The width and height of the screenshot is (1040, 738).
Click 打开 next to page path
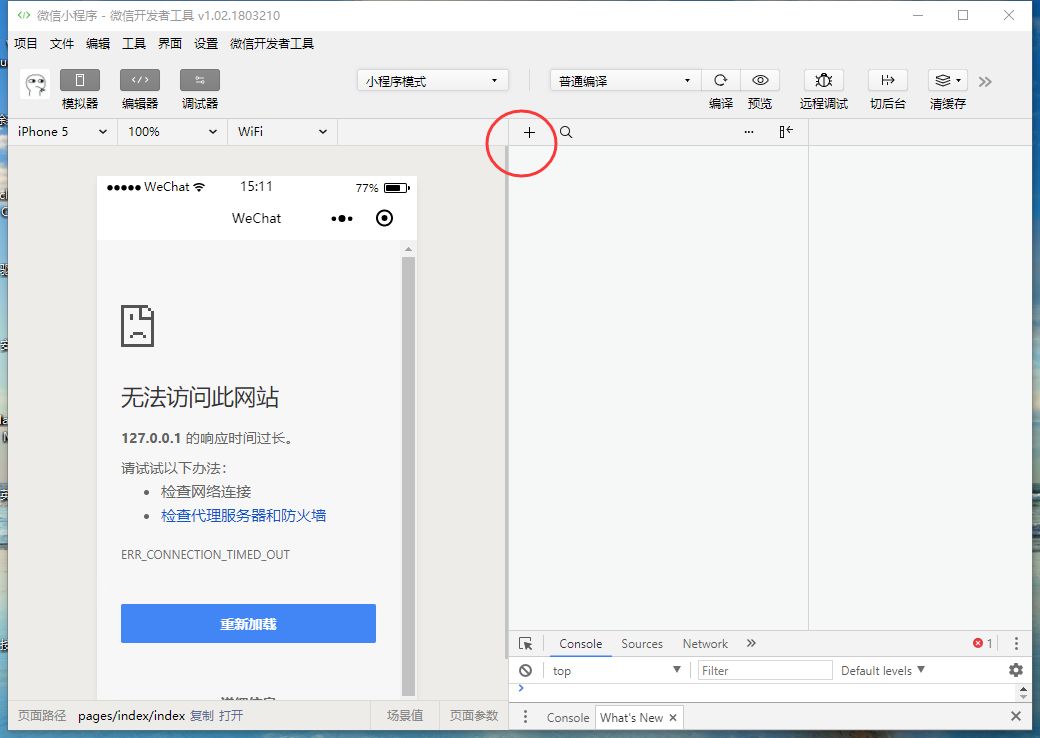pos(231,716)
